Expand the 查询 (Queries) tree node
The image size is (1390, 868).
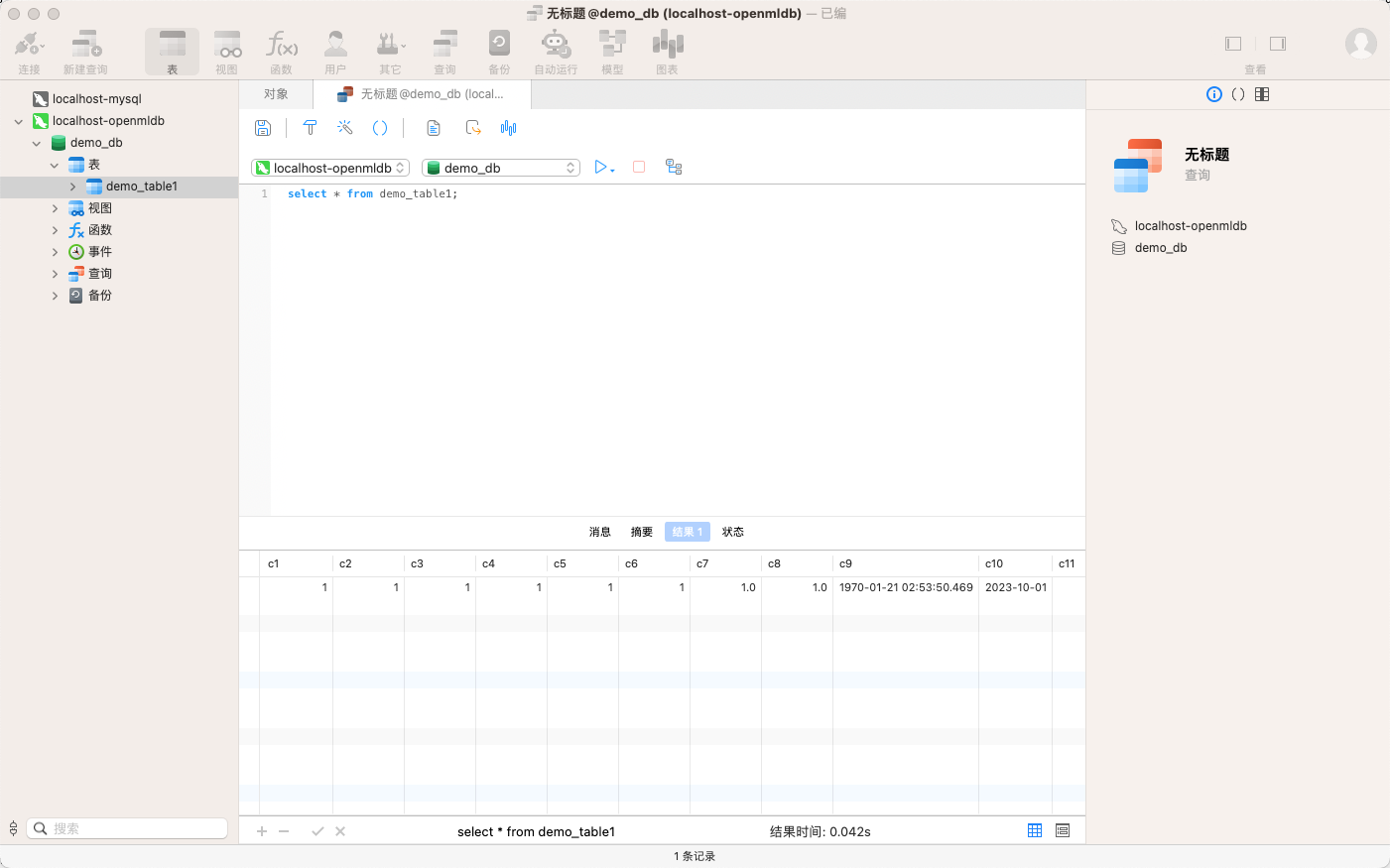tap(55, 274)
